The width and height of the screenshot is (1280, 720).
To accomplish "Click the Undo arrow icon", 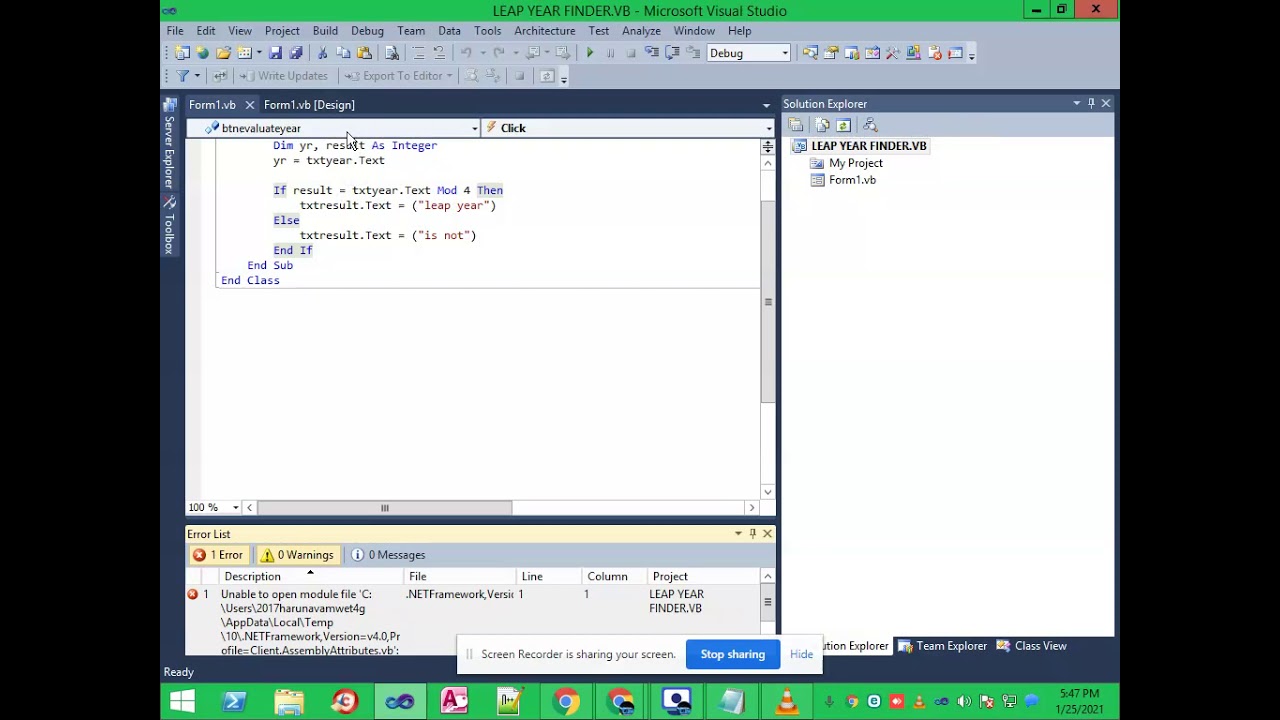I will pos(465,53).
